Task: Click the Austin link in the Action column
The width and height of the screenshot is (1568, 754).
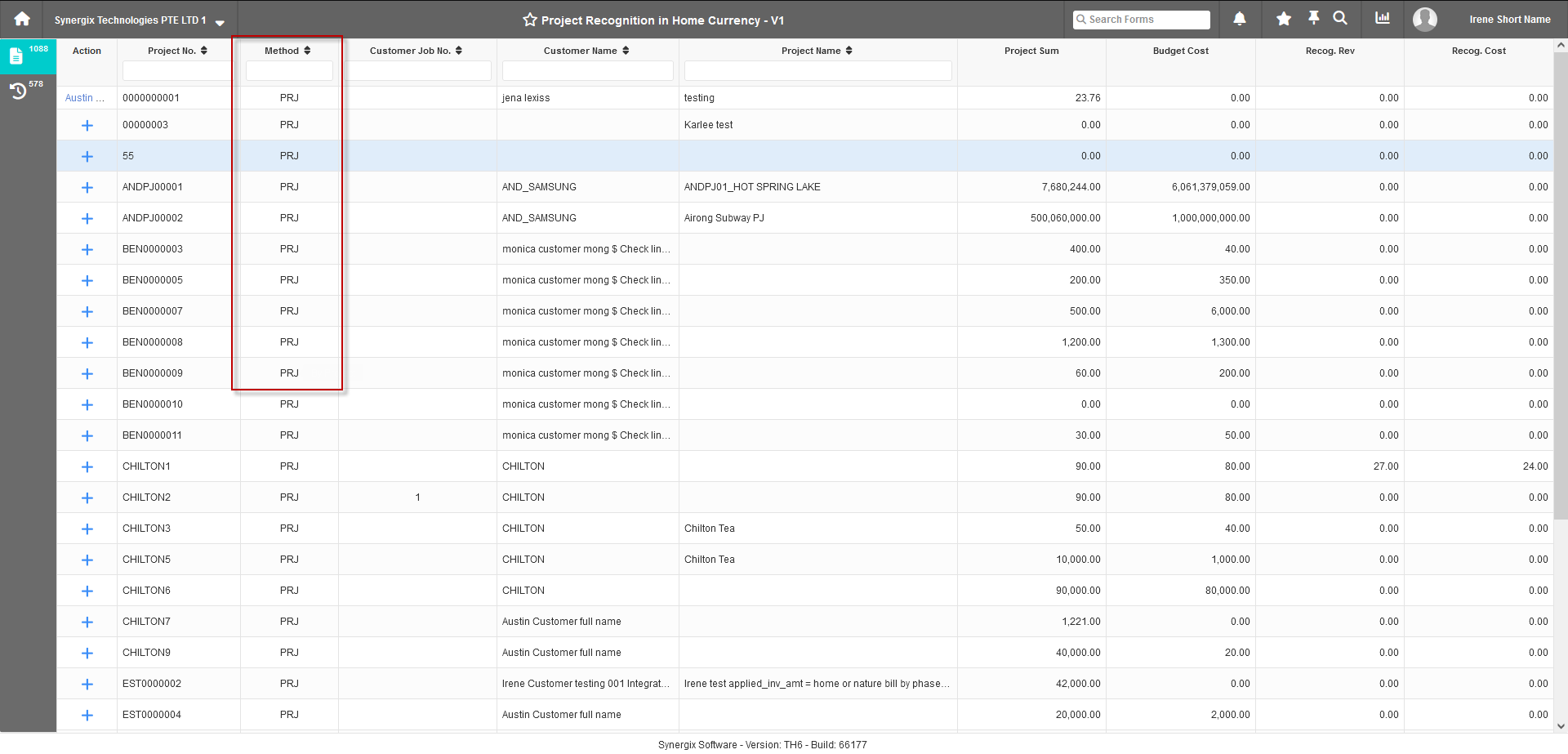Action: (83, 97)
